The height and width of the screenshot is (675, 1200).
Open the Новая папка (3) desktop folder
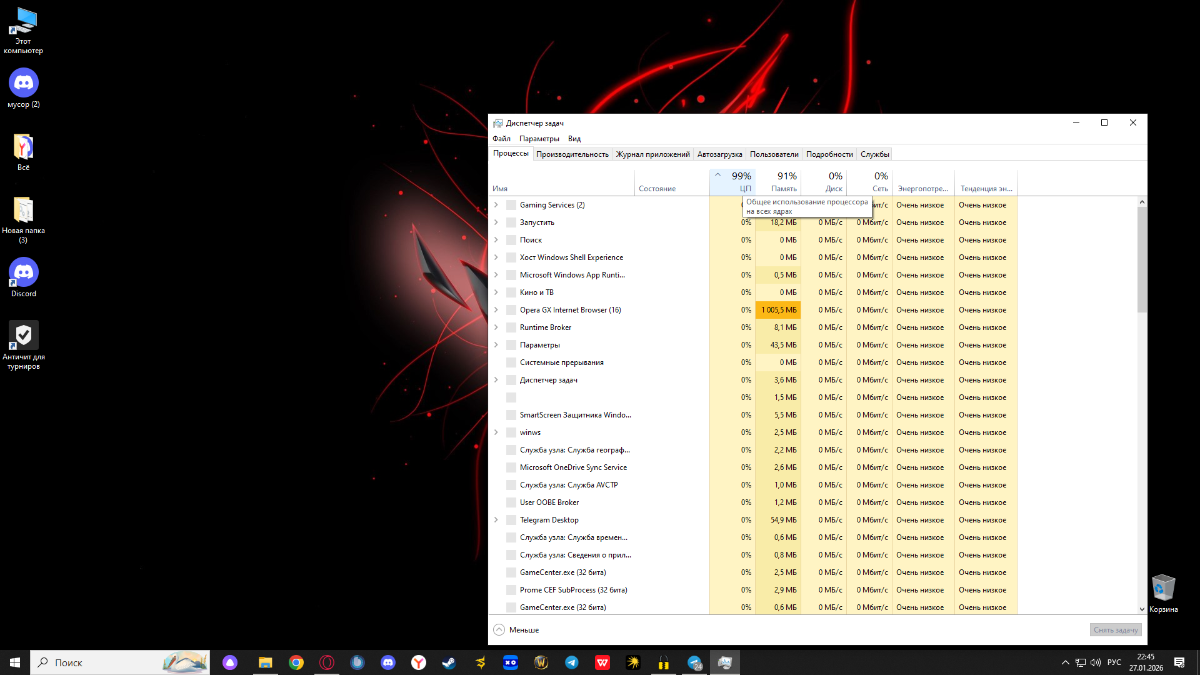(23, 210)
